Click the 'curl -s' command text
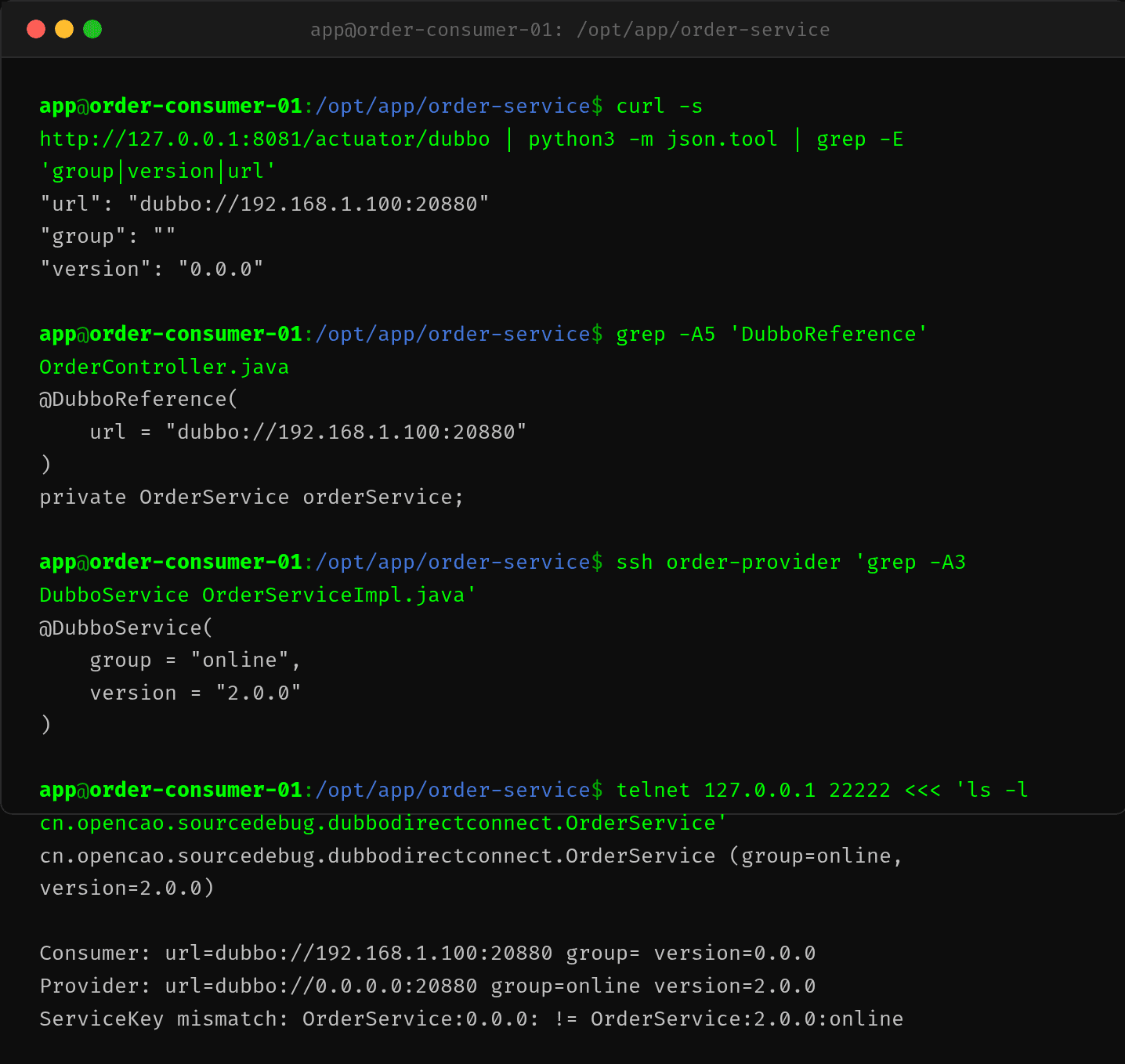This screenshot has width=1125, height=1064. point(660,106)
